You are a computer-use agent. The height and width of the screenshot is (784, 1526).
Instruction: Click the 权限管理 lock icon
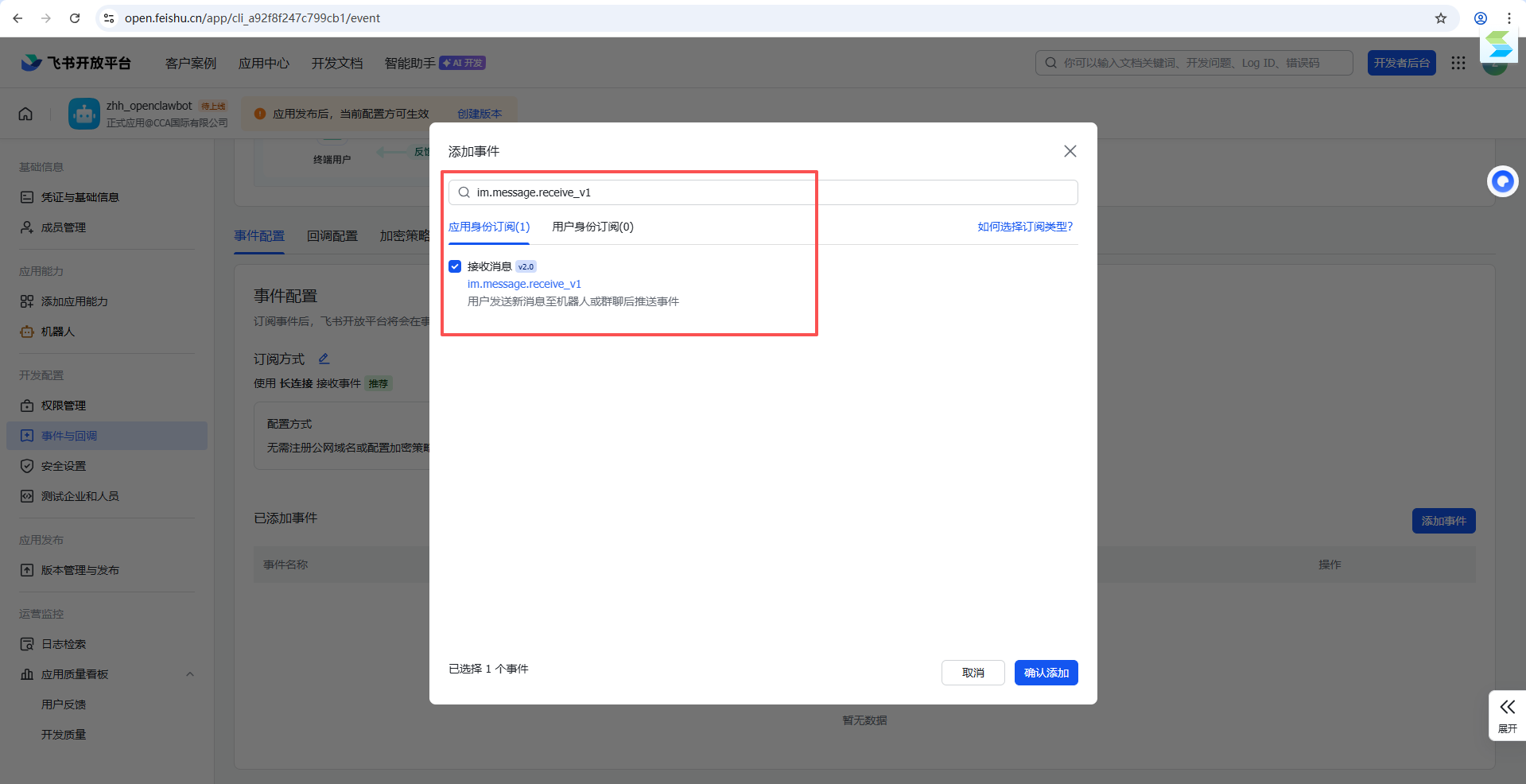(27, 406)
